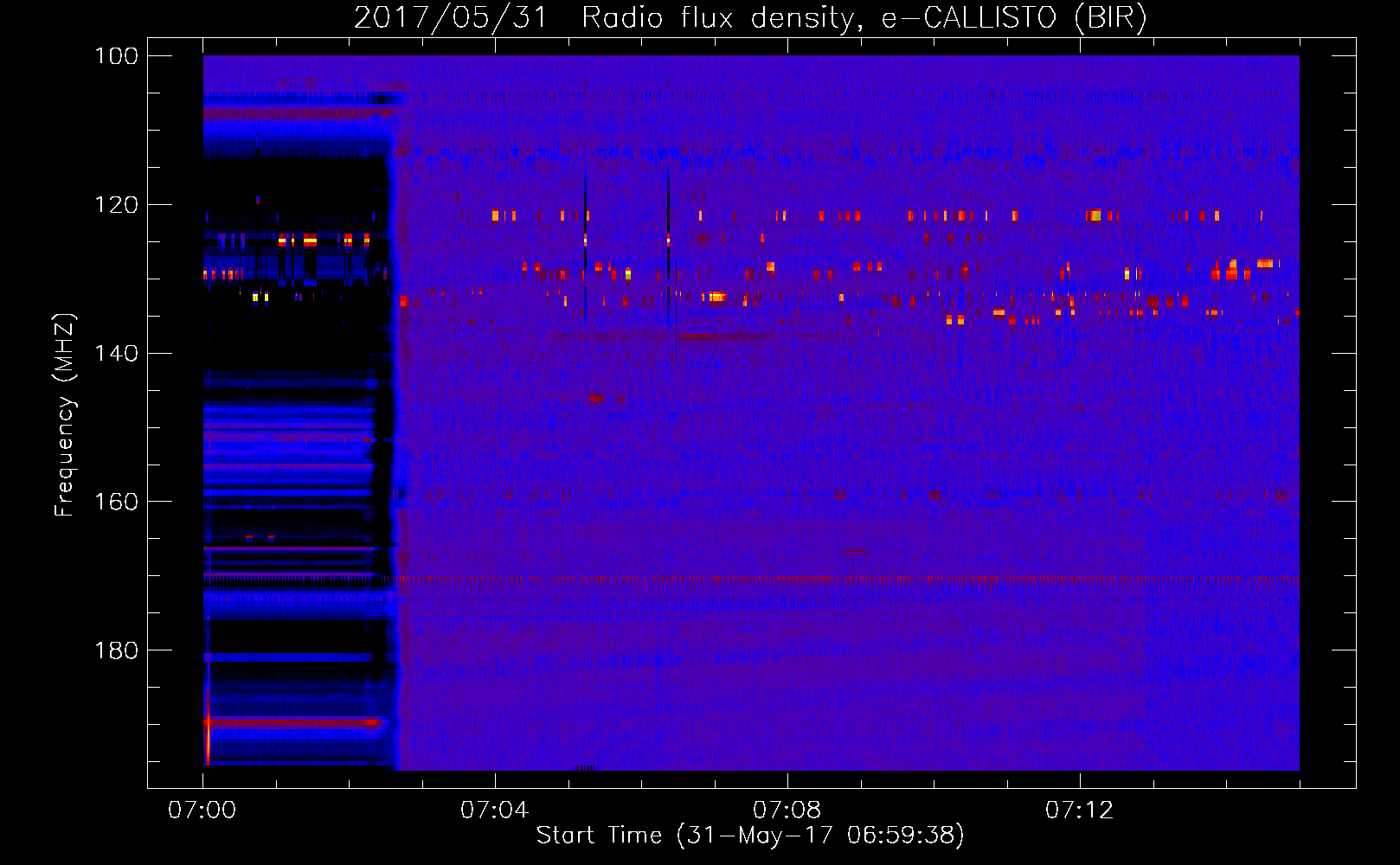1400x865 pixels.
Task: Click the time tick label "07:00"
Action: (202, 811)
